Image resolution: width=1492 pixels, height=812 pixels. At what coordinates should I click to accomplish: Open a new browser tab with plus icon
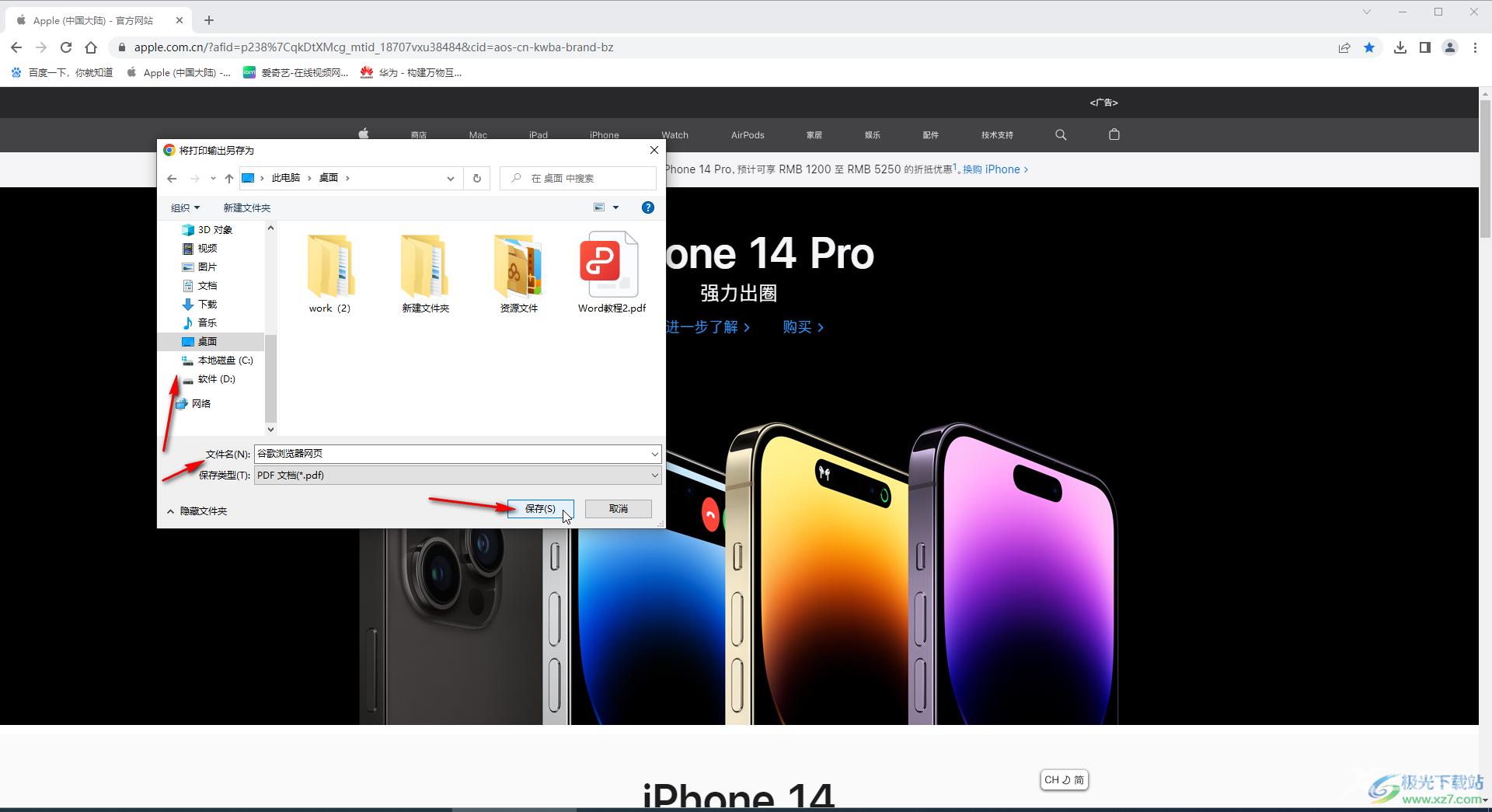tap(209, 20)
